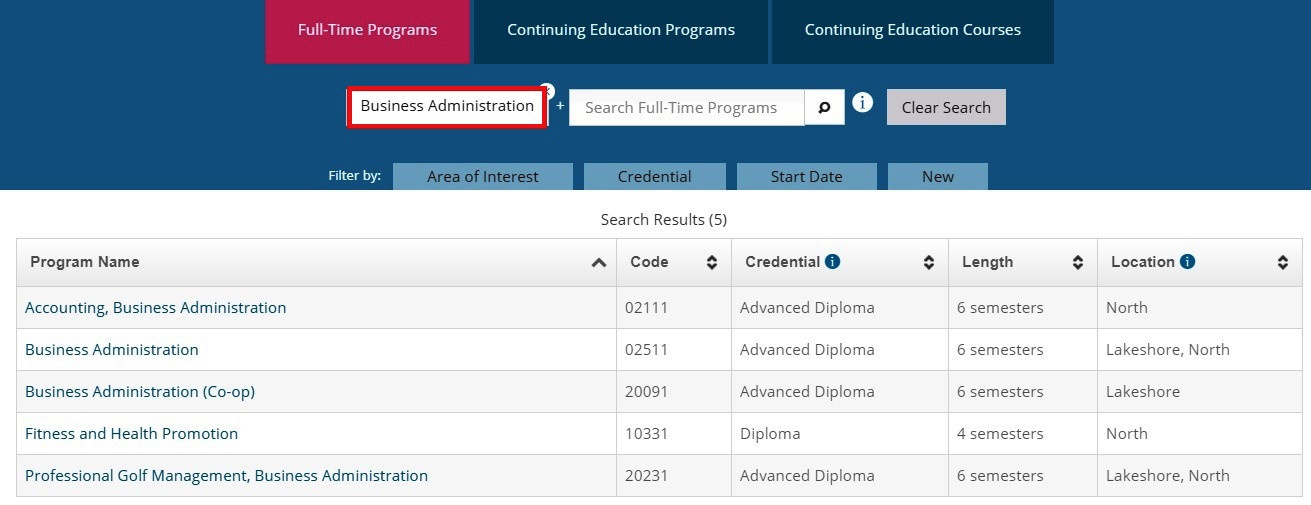The image size is (1311, 505).
Task: Click the search help info icon
Action: click(x=862, y=103)
